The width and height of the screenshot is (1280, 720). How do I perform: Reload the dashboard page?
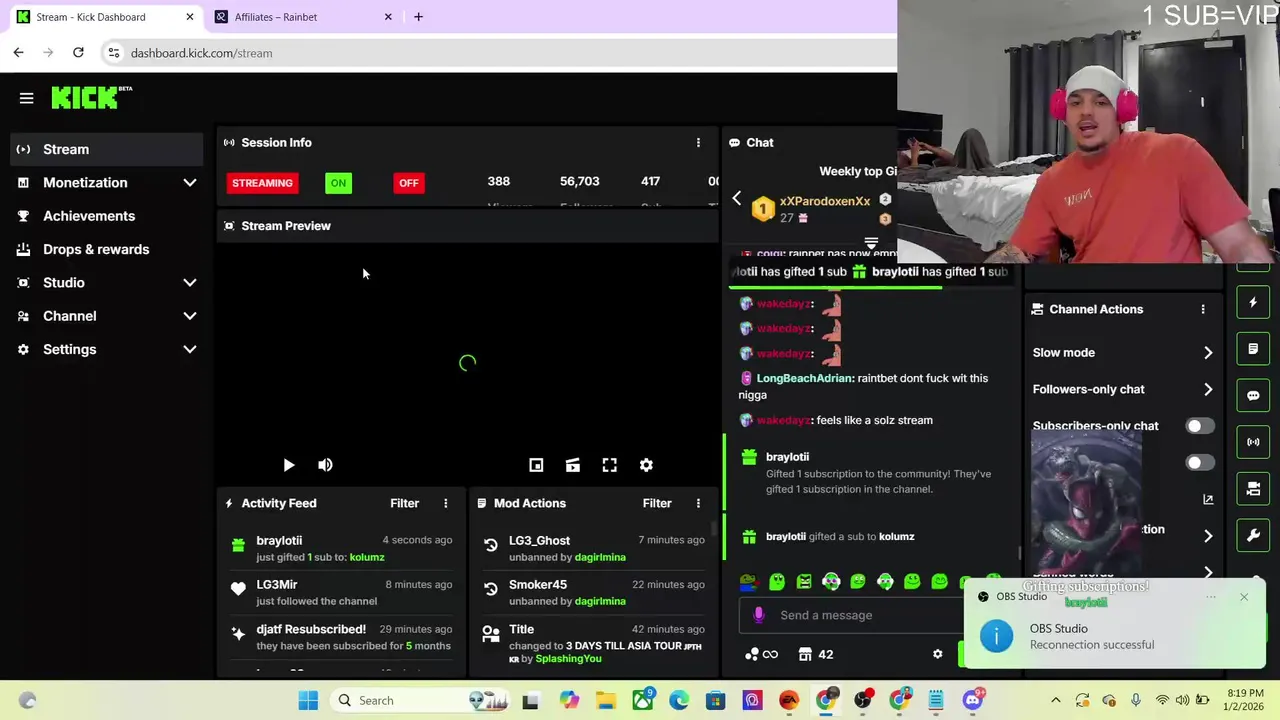[x=78, y=52]
